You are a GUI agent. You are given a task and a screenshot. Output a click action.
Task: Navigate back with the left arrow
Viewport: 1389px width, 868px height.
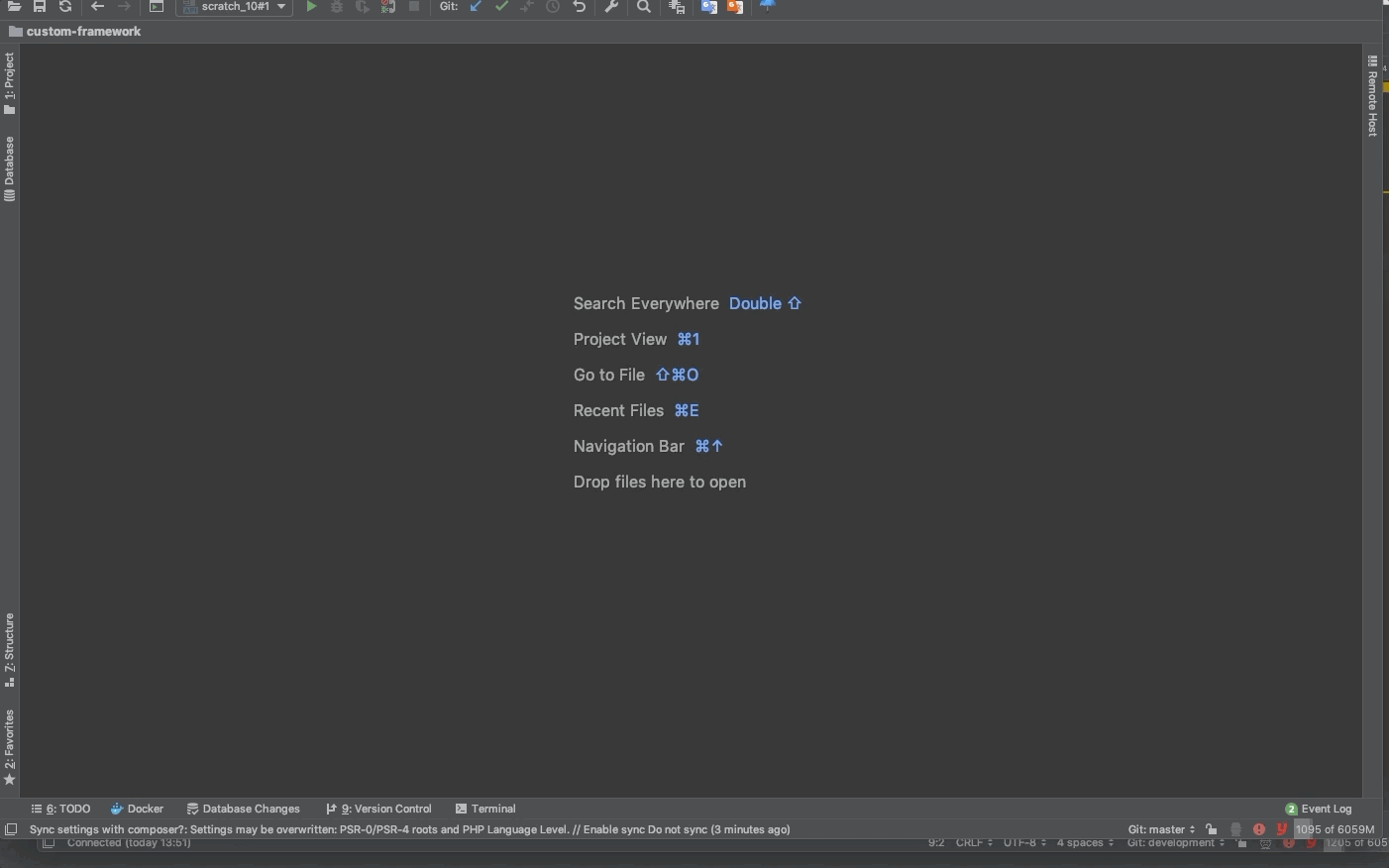(x=97, y=7)
